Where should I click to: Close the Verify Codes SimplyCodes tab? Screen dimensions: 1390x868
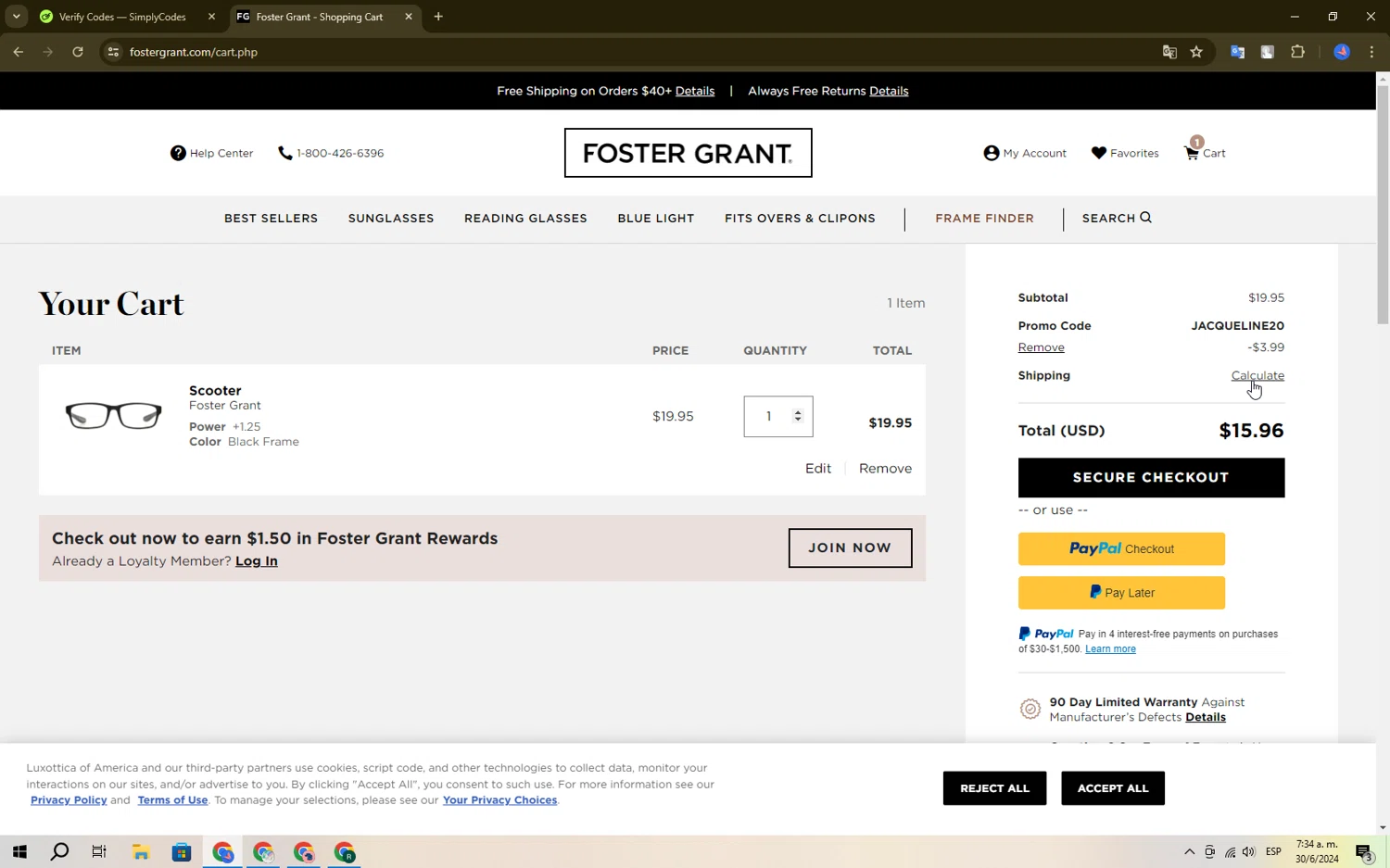point(211,17)
